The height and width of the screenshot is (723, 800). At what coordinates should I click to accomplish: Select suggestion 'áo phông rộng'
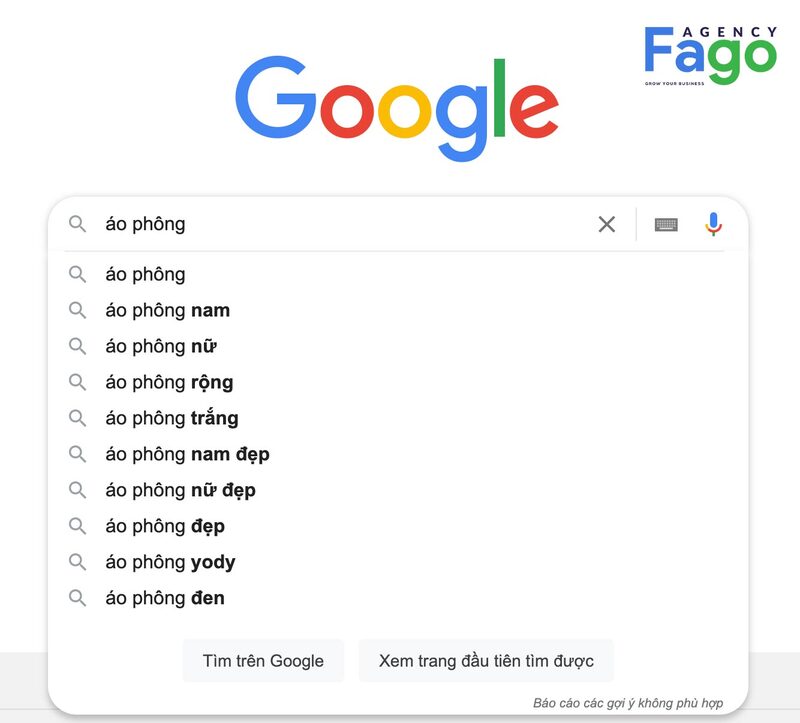click(169, 382)
